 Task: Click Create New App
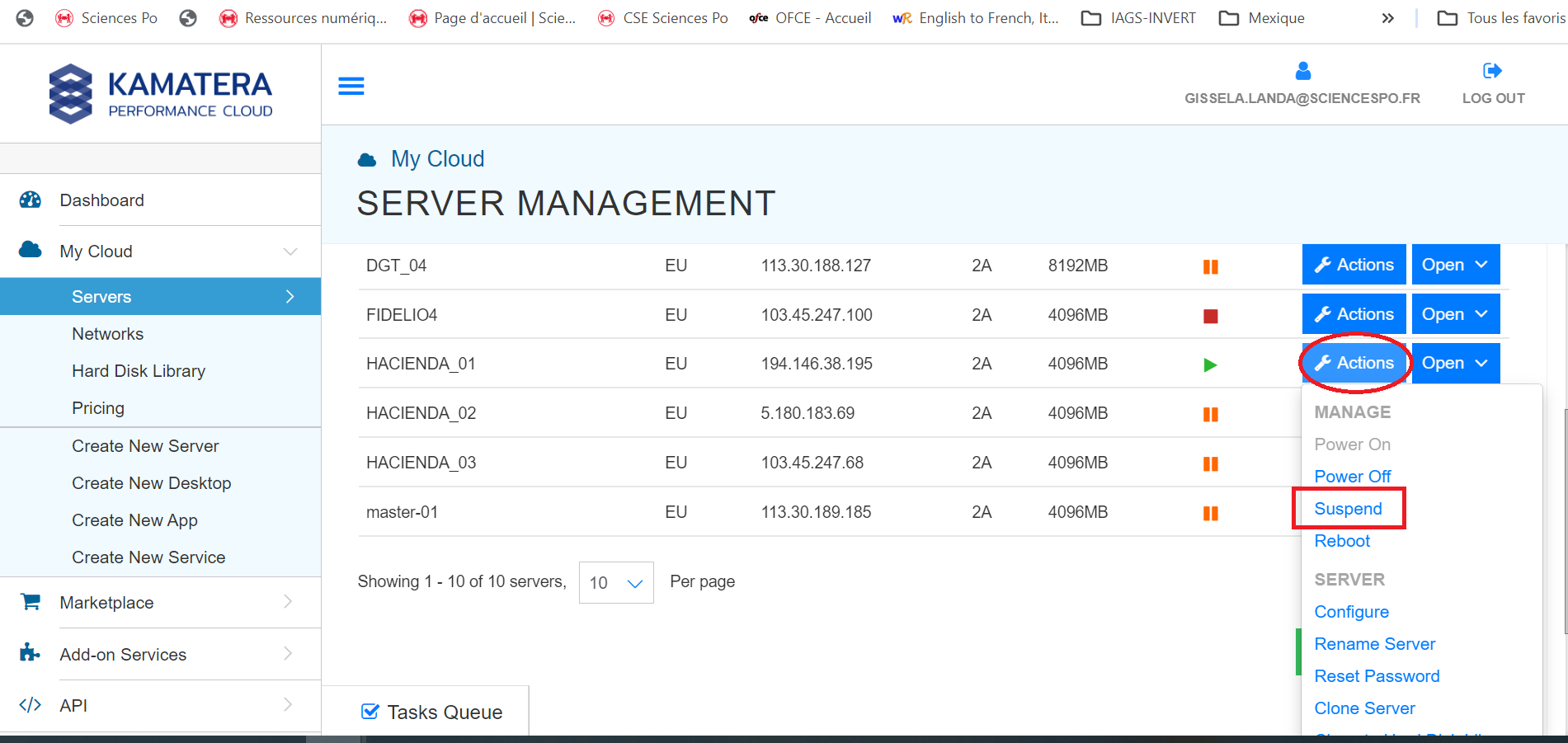coord(134,520)
